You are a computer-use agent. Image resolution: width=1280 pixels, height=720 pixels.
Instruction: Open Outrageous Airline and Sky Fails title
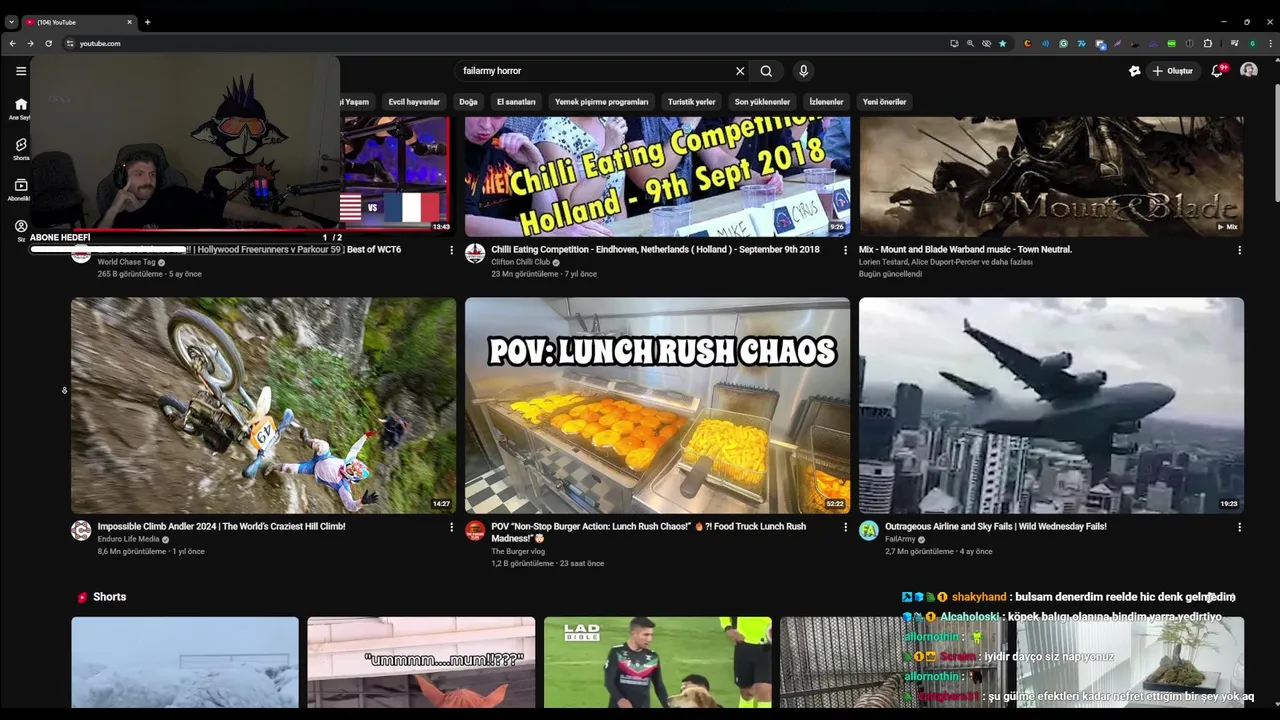point(996,526)
